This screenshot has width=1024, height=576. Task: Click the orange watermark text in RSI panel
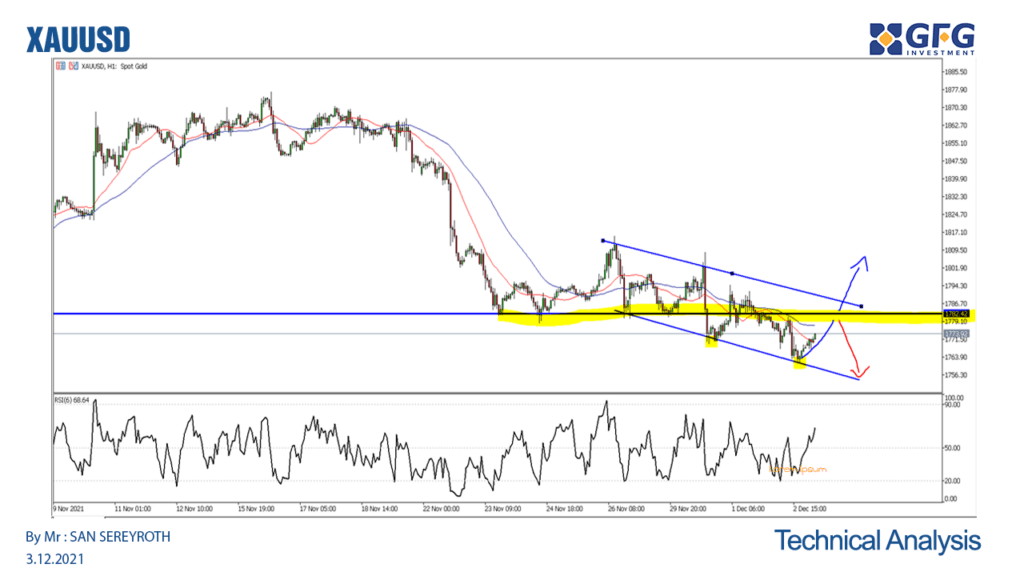(x=800, y=467)
